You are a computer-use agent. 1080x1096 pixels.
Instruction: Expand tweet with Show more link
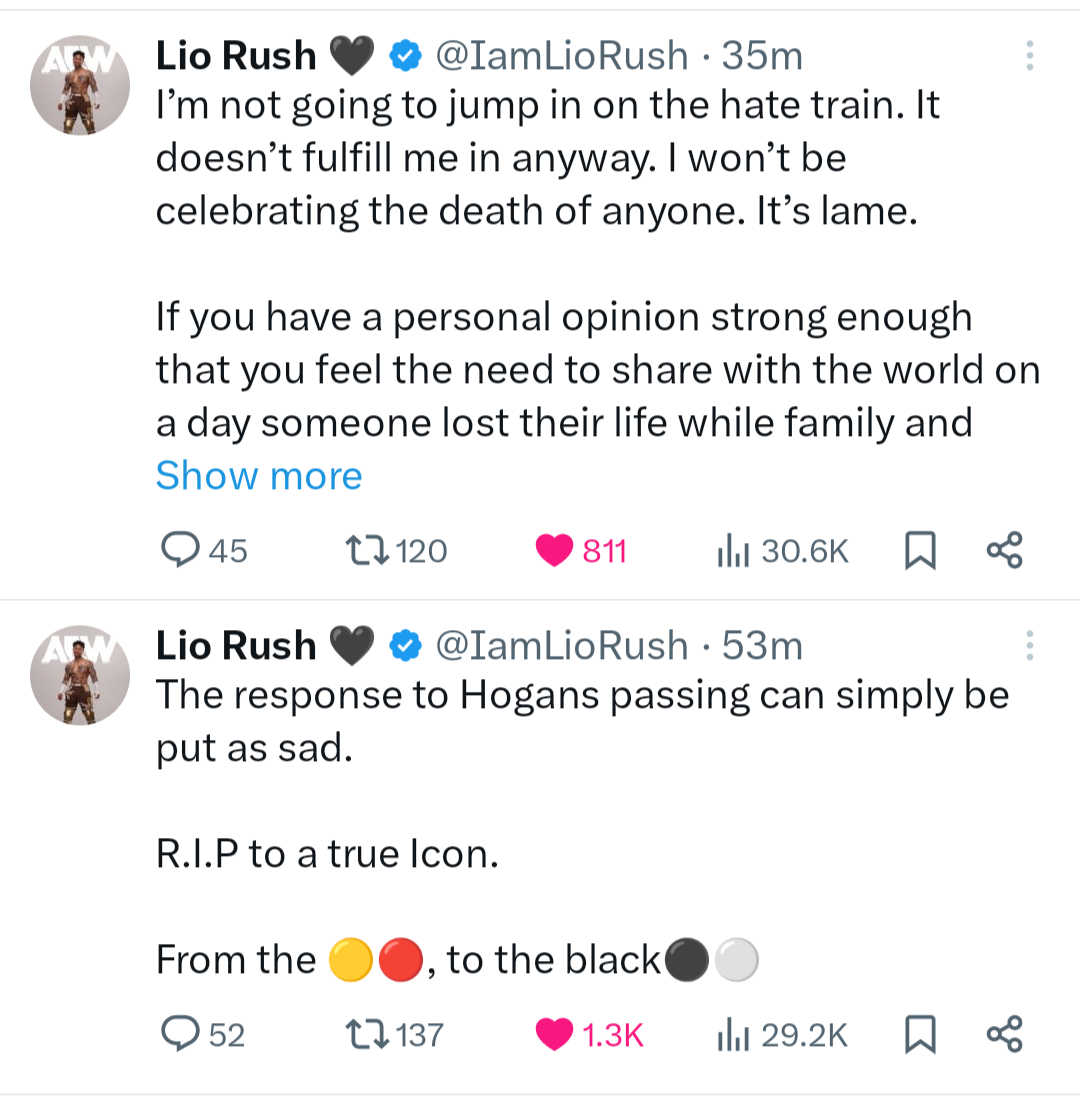point(259,476)
